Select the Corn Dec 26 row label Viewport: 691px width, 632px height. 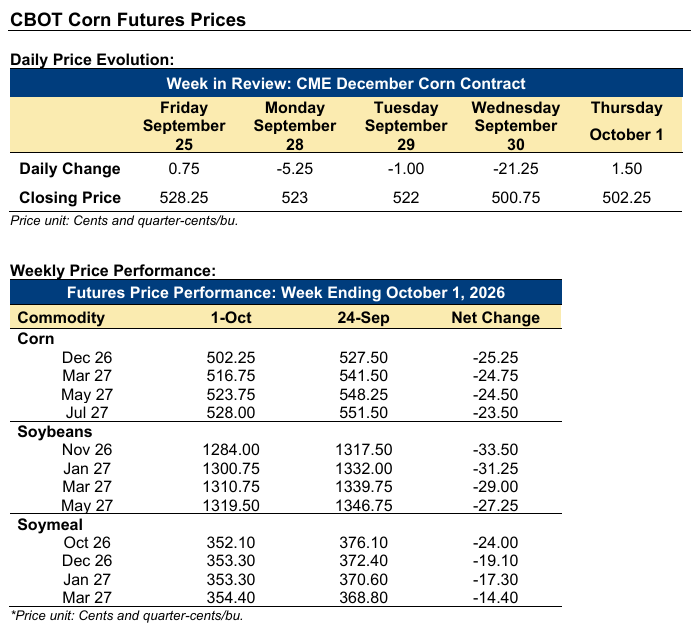pos(87,357)
